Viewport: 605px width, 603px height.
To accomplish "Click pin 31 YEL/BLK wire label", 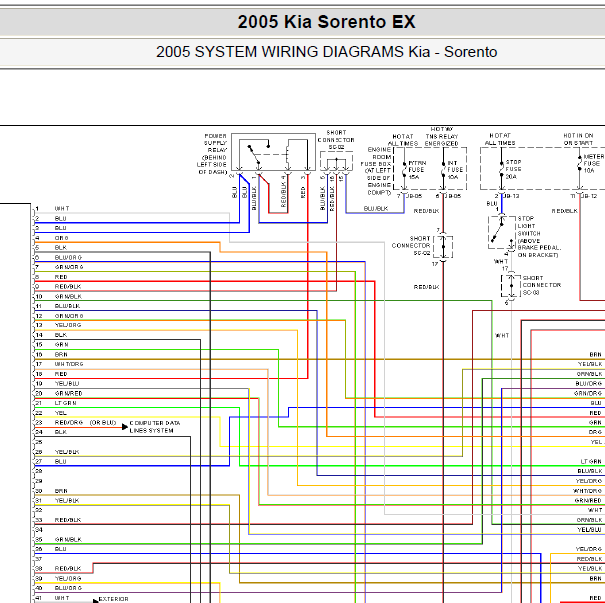I will pyautogui.click(x=67, y=500).
